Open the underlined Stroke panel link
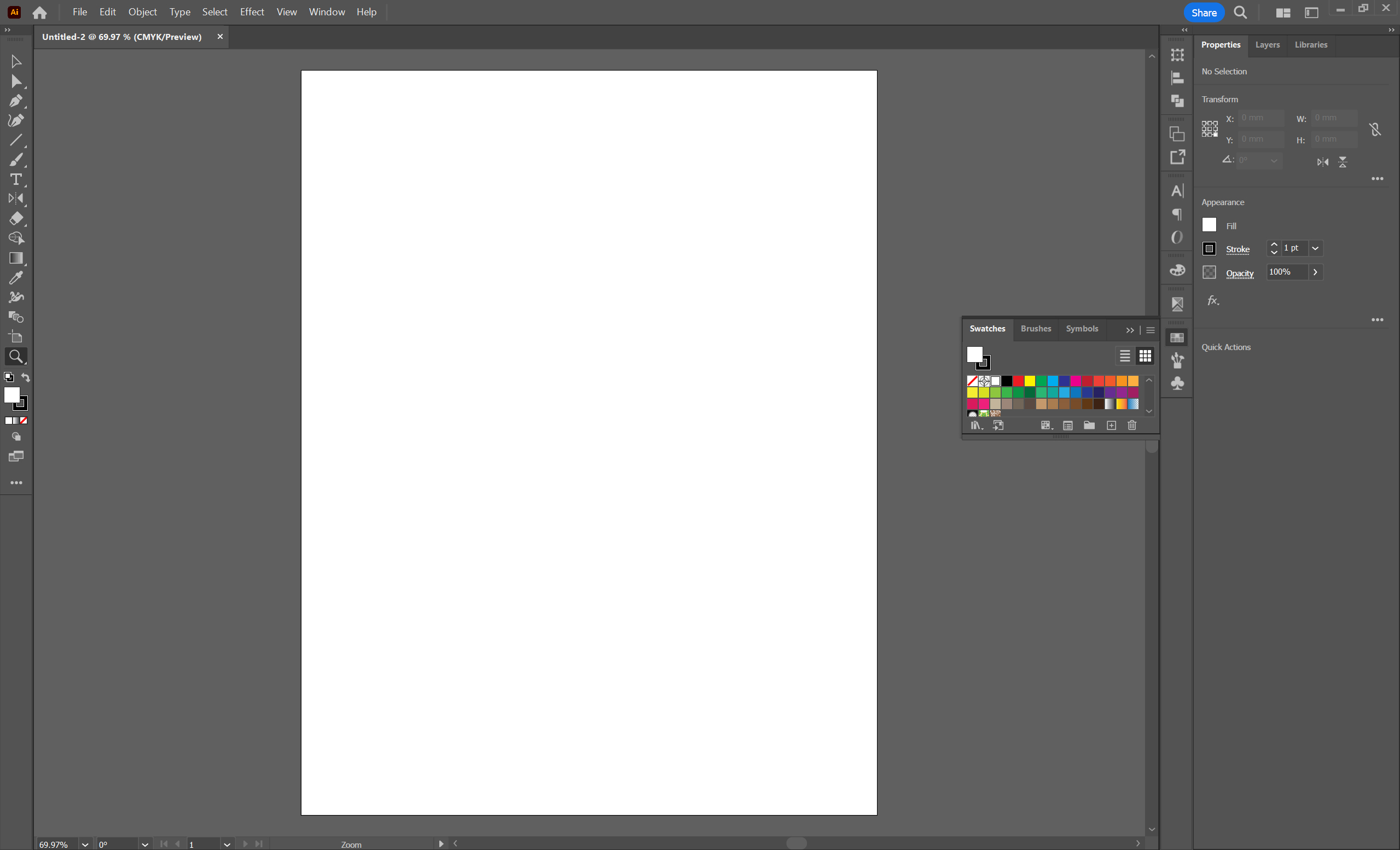 (x=1238, y=249)
